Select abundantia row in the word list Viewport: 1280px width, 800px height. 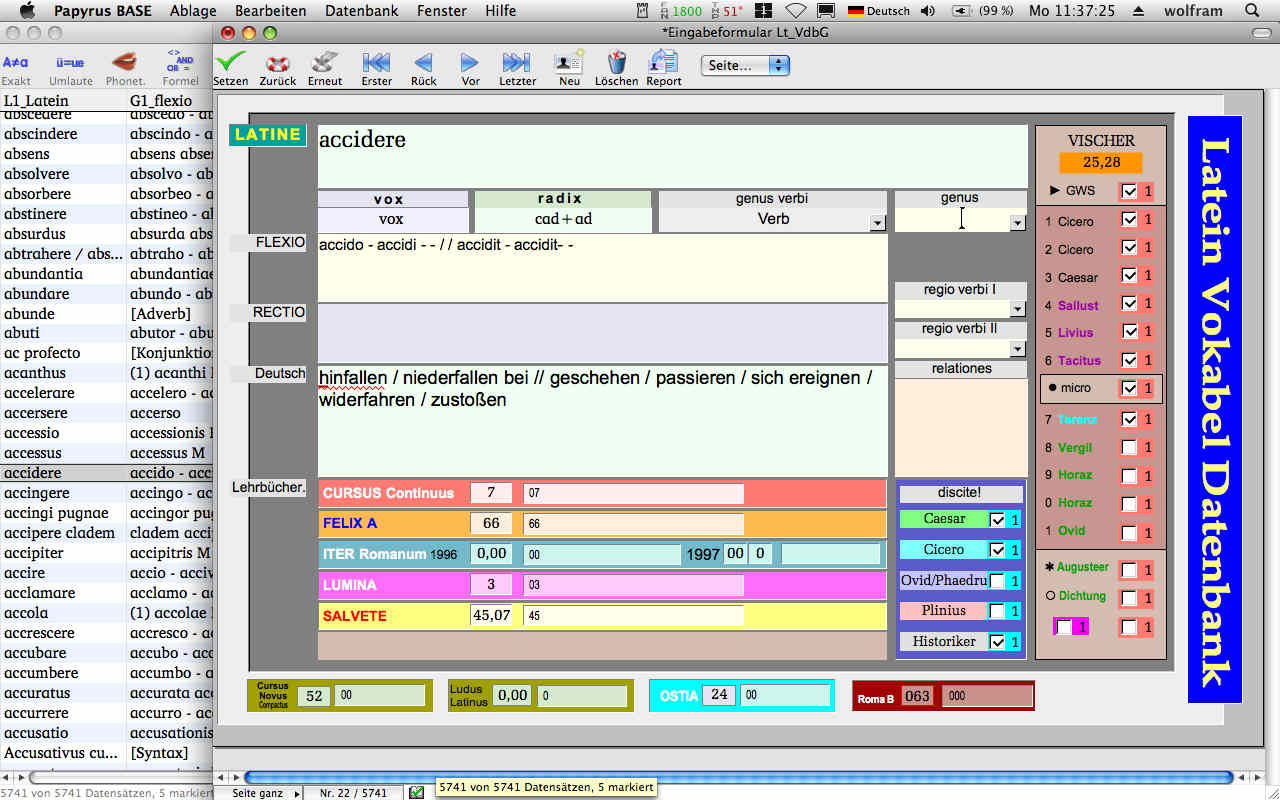click(106, 273)
